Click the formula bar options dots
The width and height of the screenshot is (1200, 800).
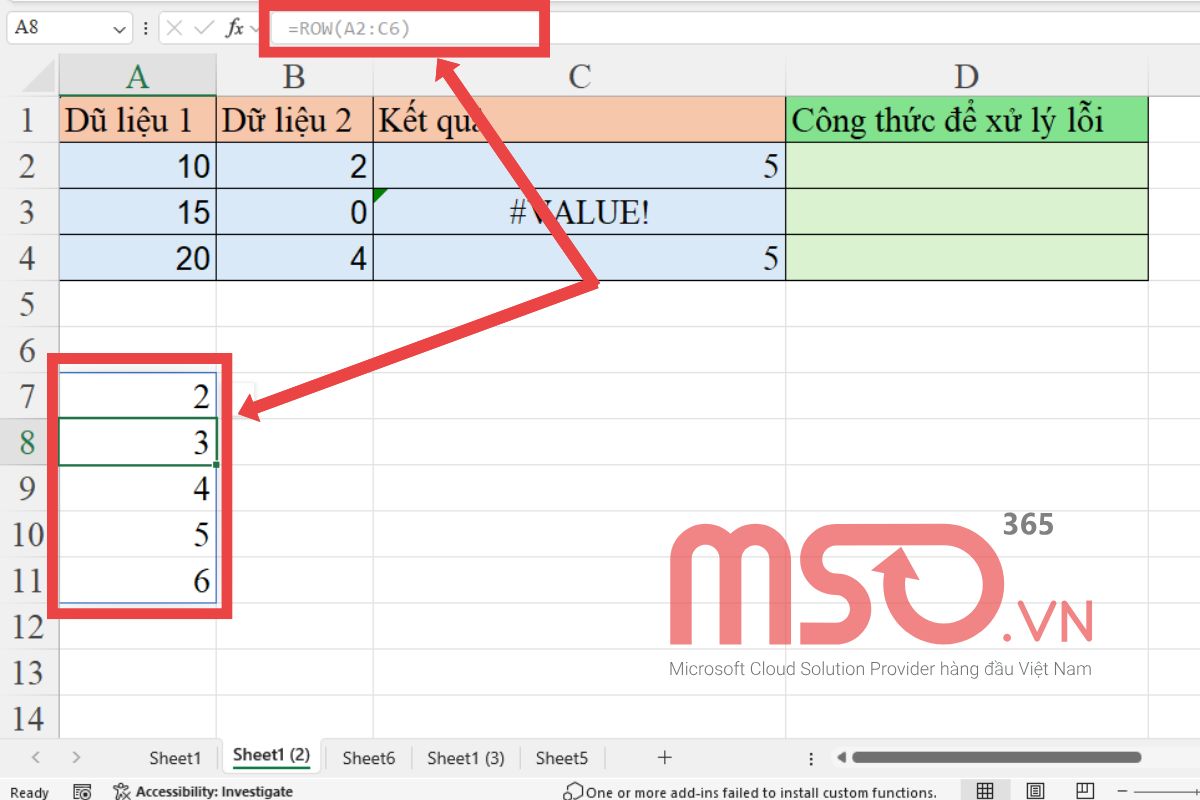click(147, 28)
